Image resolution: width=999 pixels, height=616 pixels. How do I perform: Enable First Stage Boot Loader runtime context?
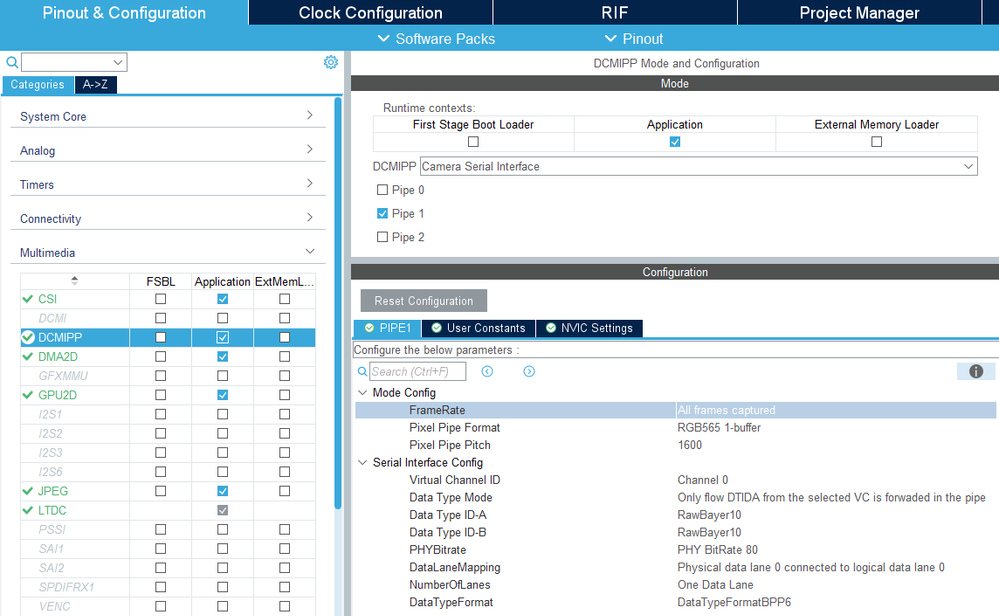click(x=473, y=141)
